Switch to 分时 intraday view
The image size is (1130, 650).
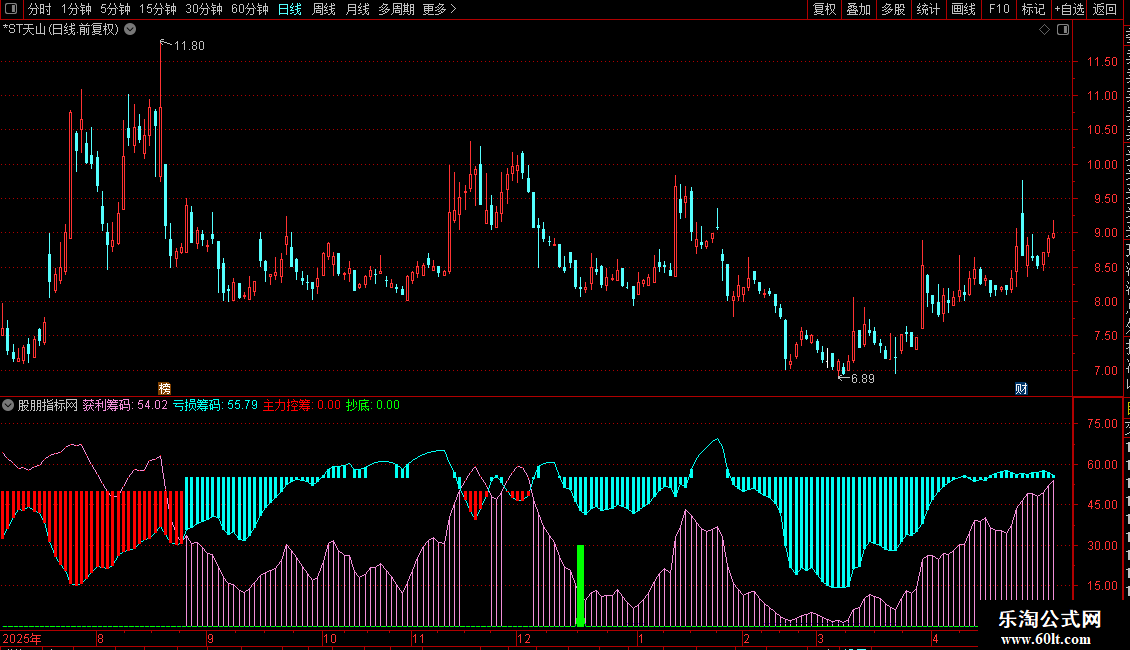point(40,9)
